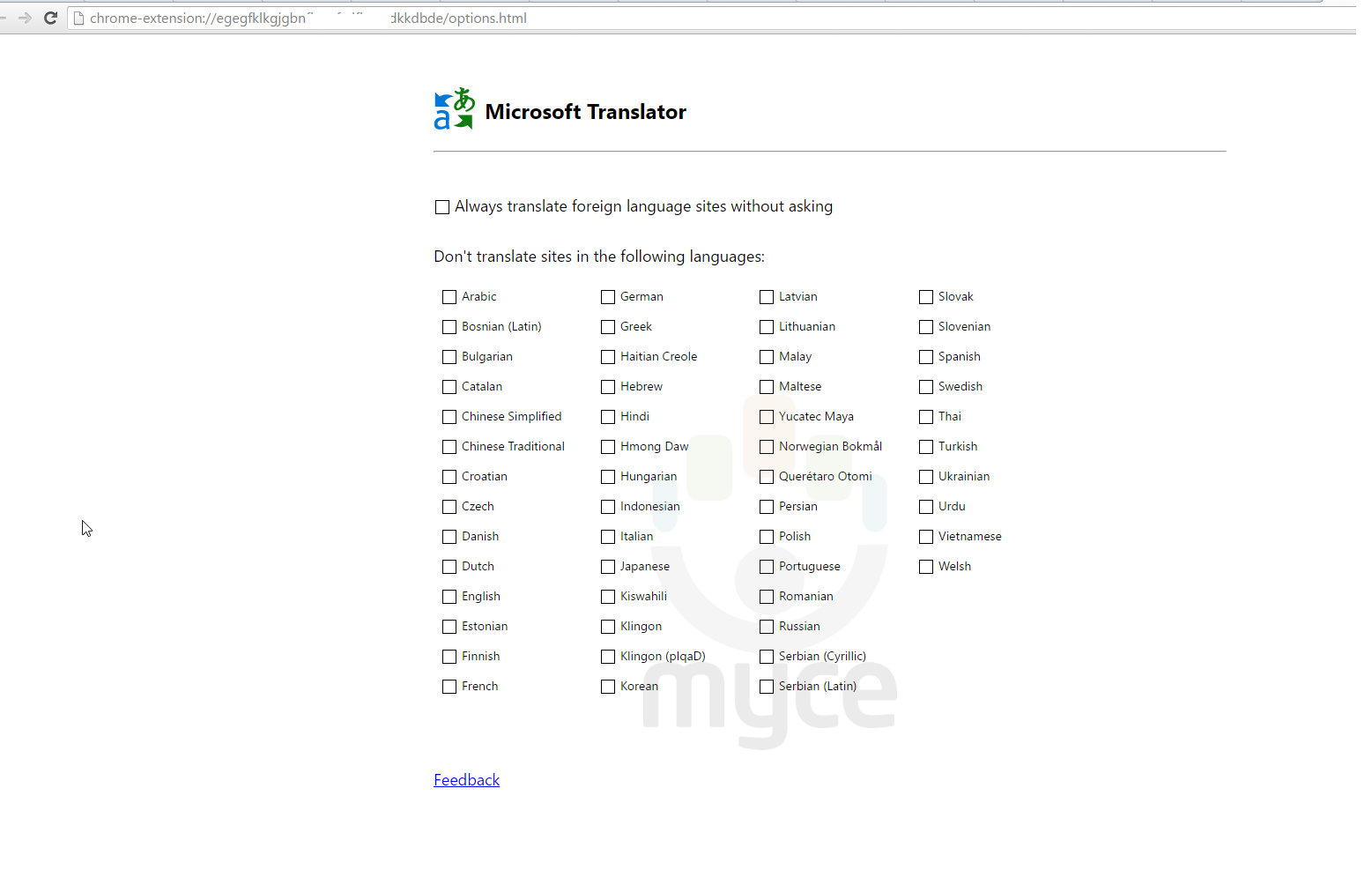The width and height of the screenshot is (1372, 885).
Task: Toggle the Kiswahili checkbox
Action: 608,597
